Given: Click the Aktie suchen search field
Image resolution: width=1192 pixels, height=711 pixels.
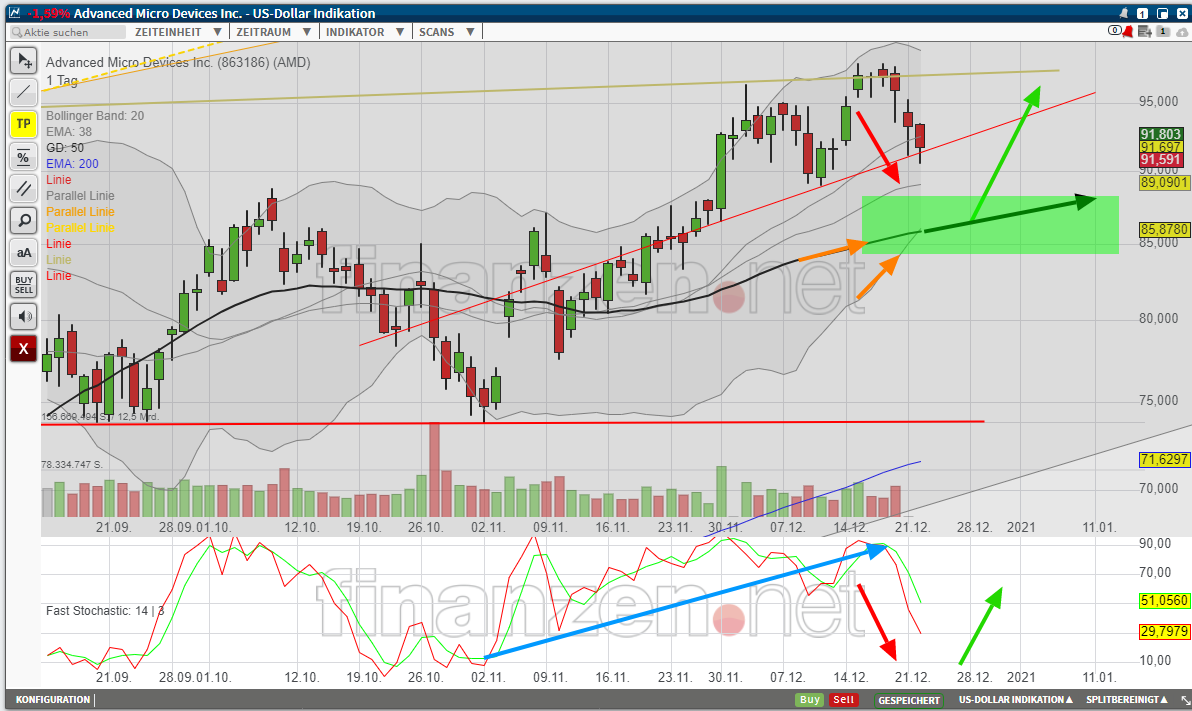Looking at the screenshot, I should point(68,32).
